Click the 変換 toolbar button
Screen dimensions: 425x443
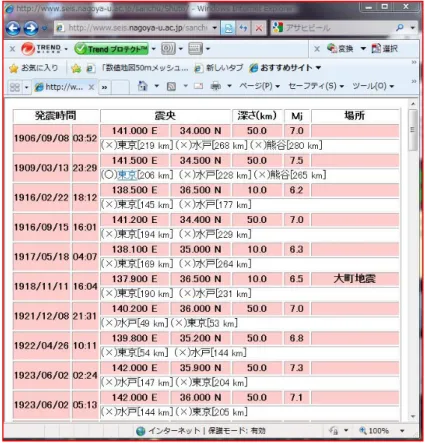[340, 49]
